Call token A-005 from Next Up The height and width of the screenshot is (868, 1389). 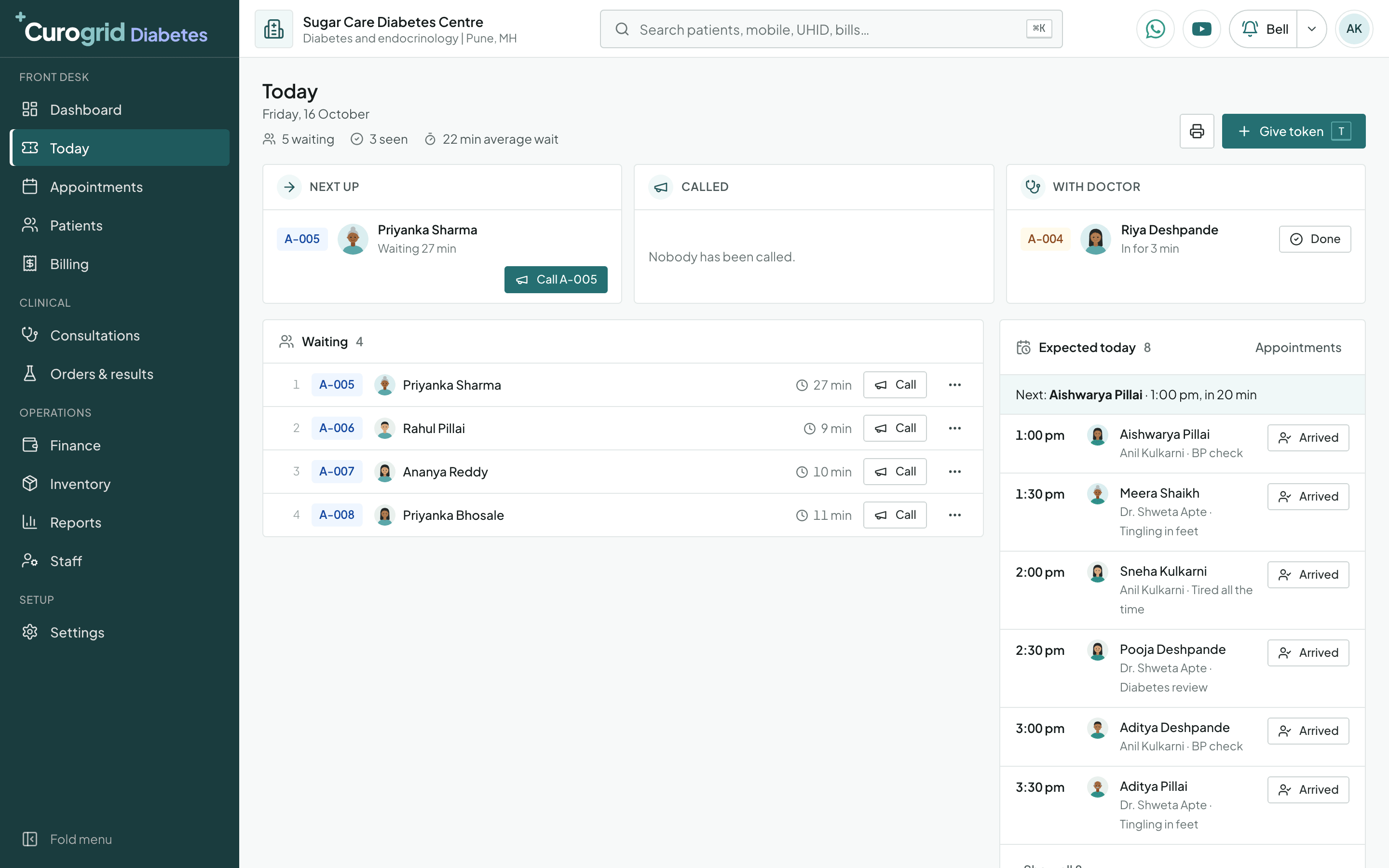tap(556, 280)
